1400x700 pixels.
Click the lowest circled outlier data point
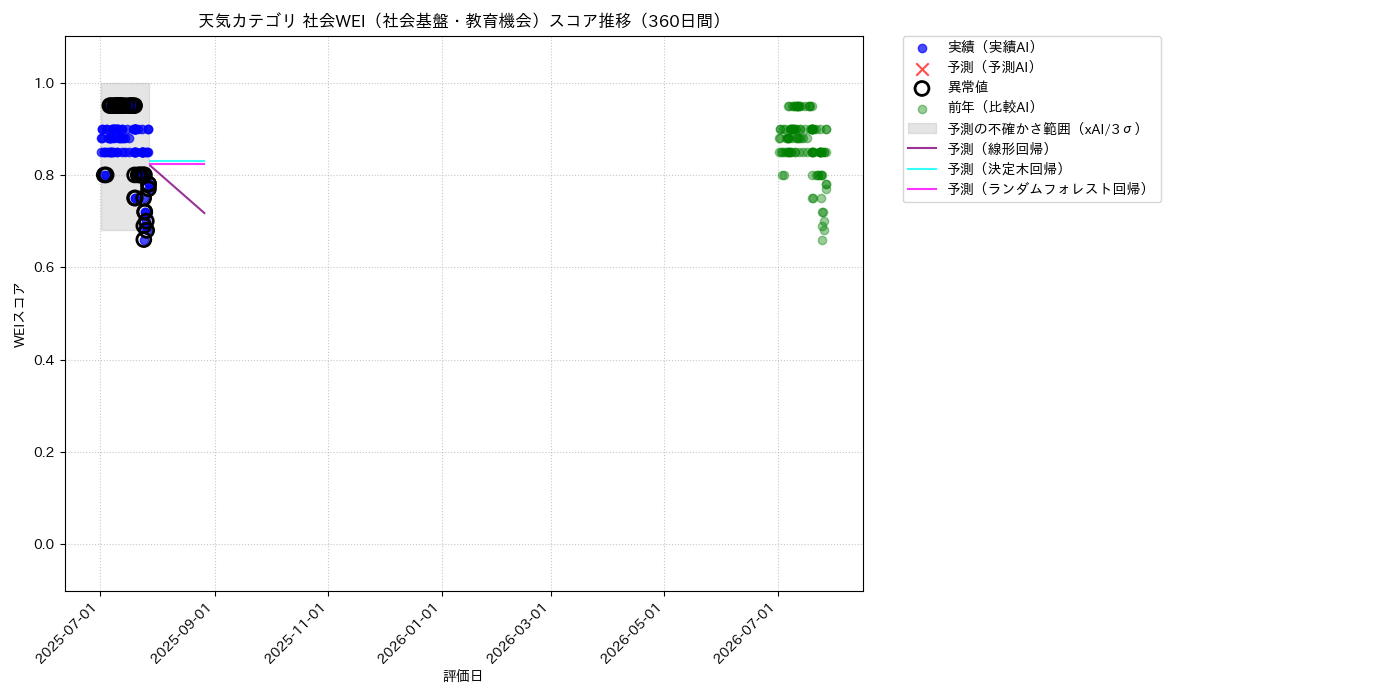pos(144,240)
